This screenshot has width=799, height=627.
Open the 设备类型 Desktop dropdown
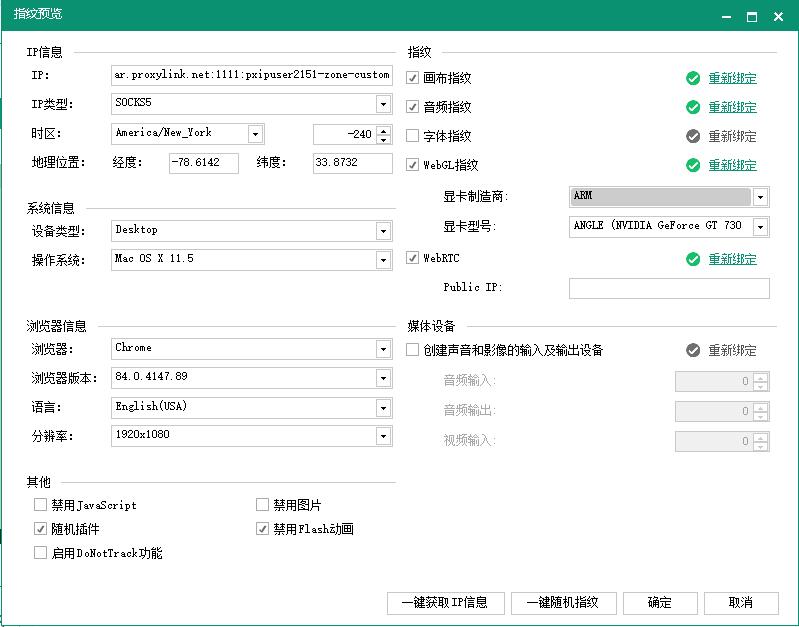tap(383, 231)
